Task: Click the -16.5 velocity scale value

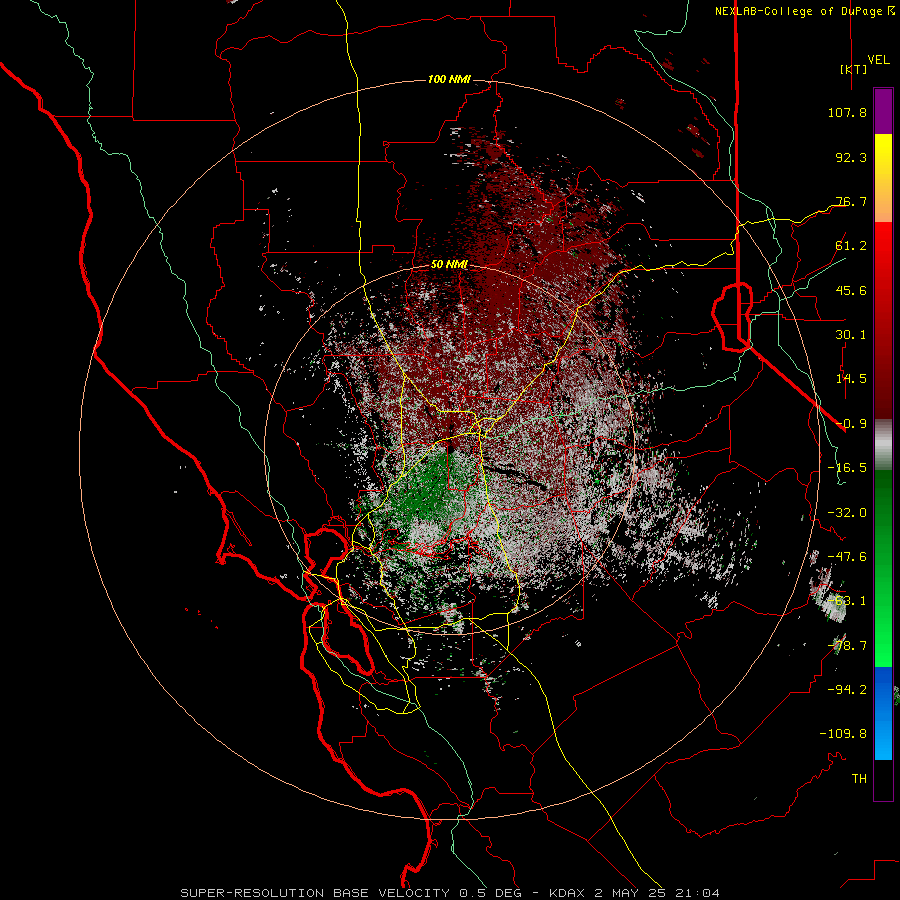Action: (847, 468)
